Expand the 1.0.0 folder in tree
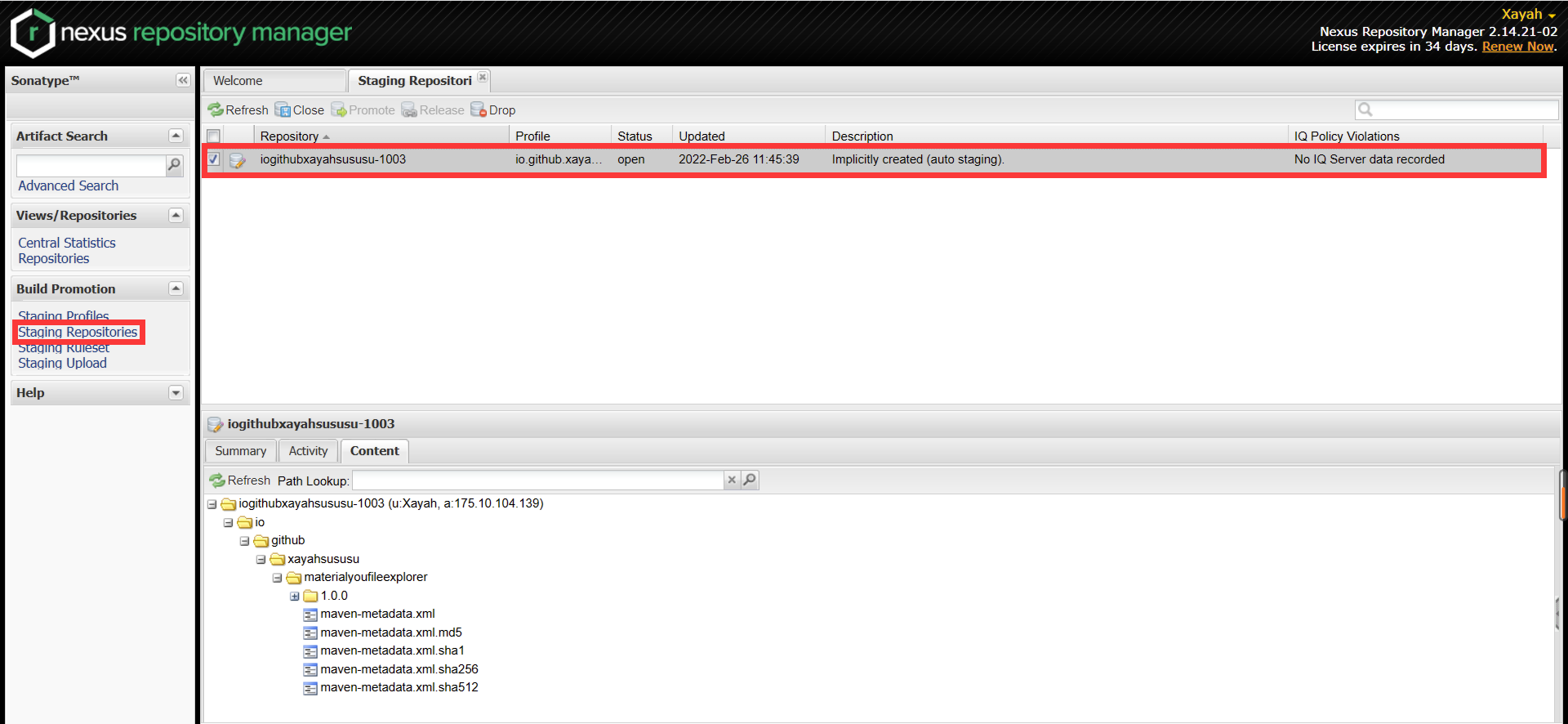Viewport: 1568px width, 724px height. 294,596
